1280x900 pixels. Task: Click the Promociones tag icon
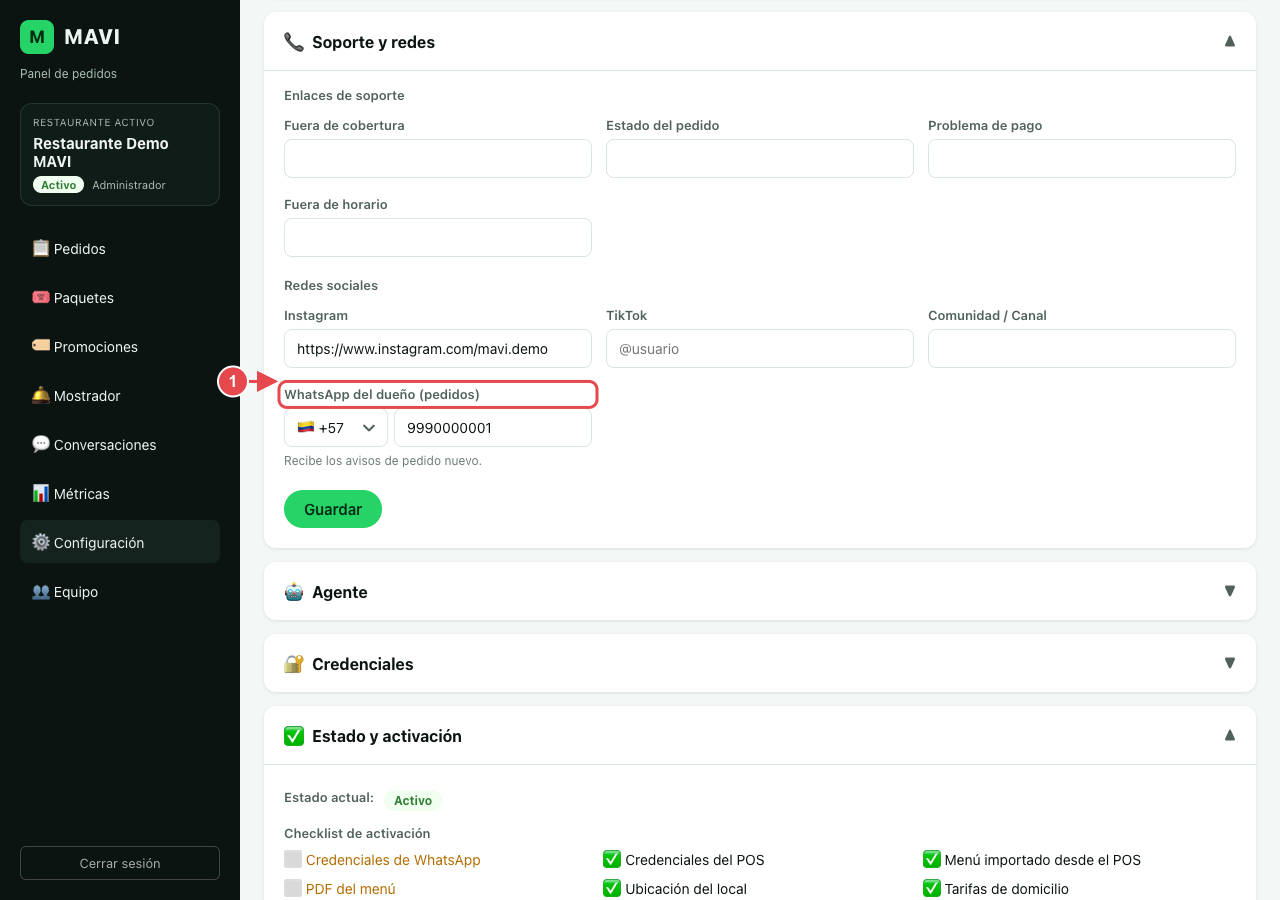pos(41,346)
